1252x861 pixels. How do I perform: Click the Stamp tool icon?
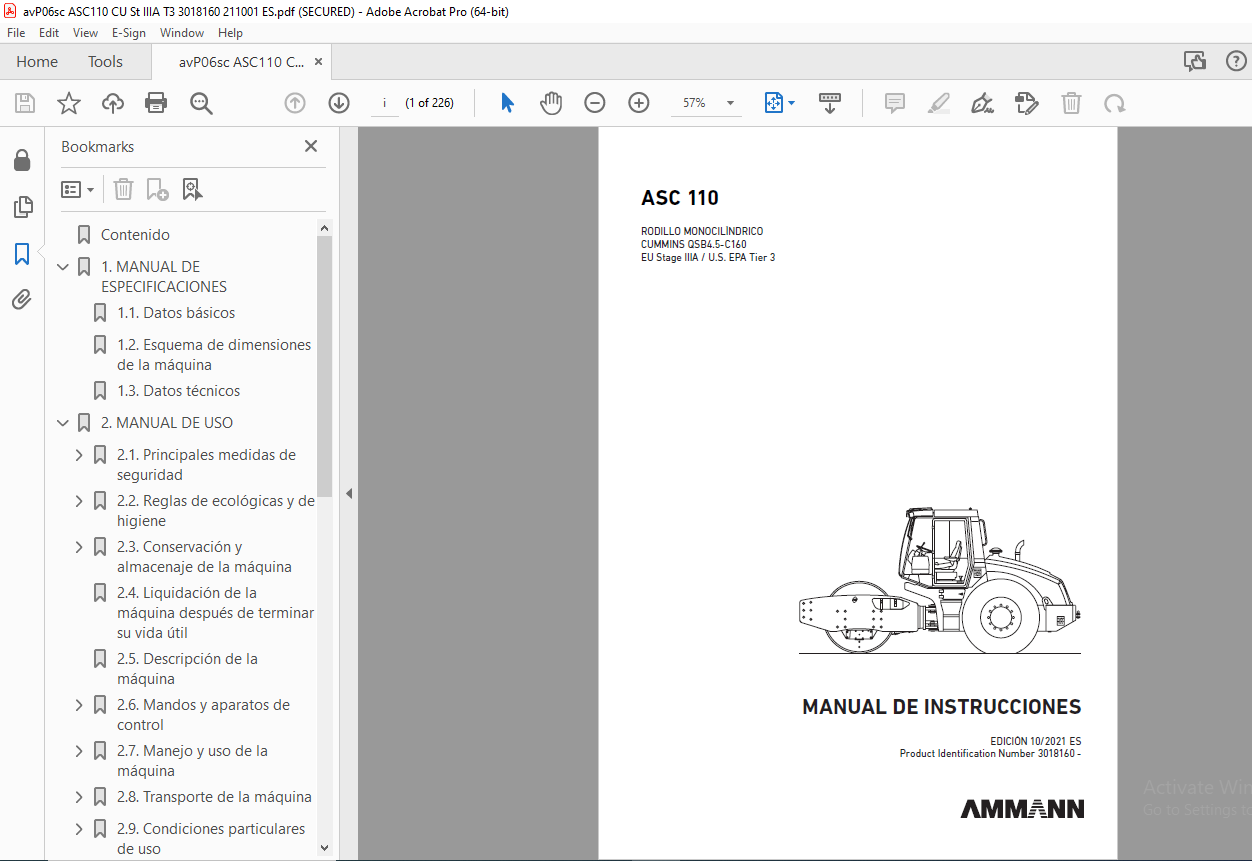point(1027,103)
